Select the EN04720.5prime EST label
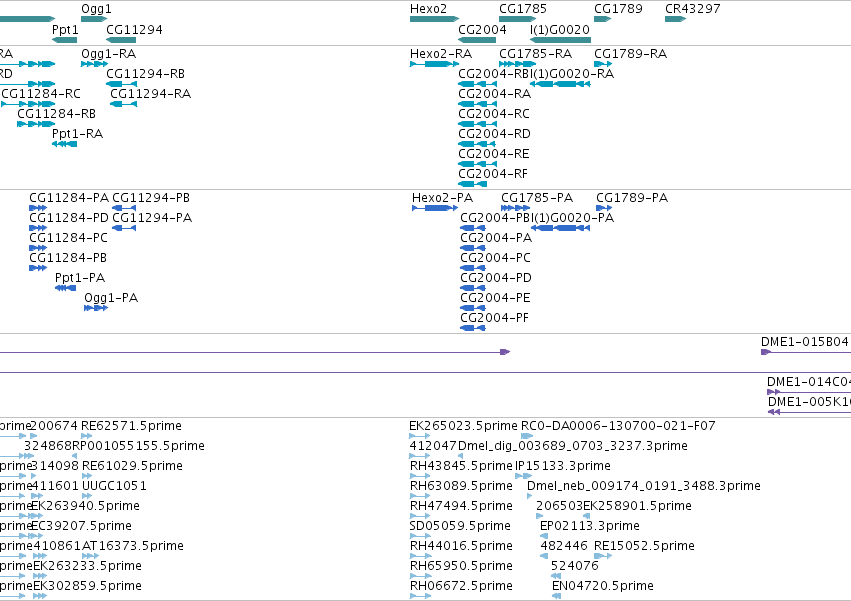Viewport: 851px width, 601px height. tap(603, 586)
